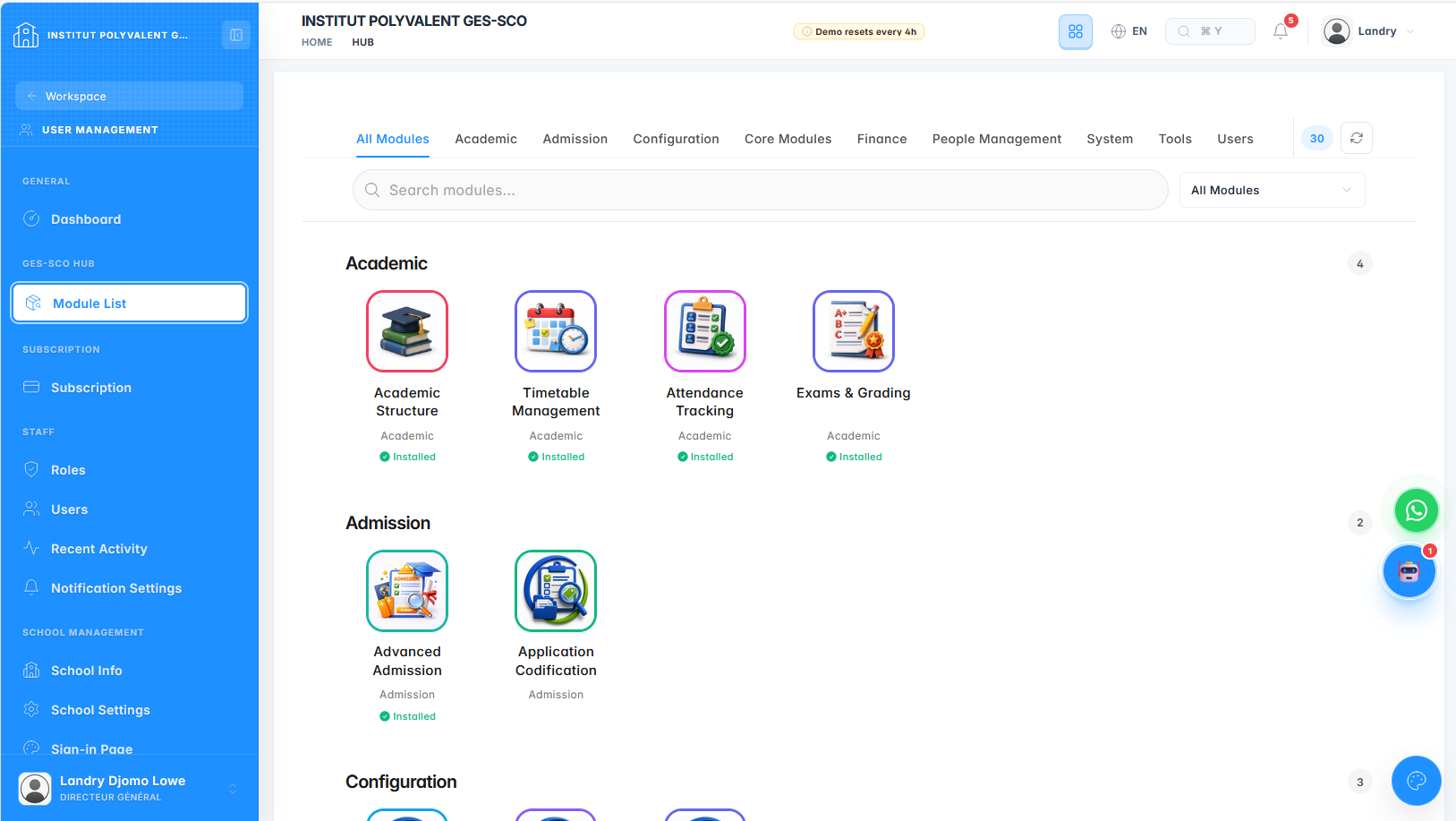Click the Recent Activity pulse icon

31,548
